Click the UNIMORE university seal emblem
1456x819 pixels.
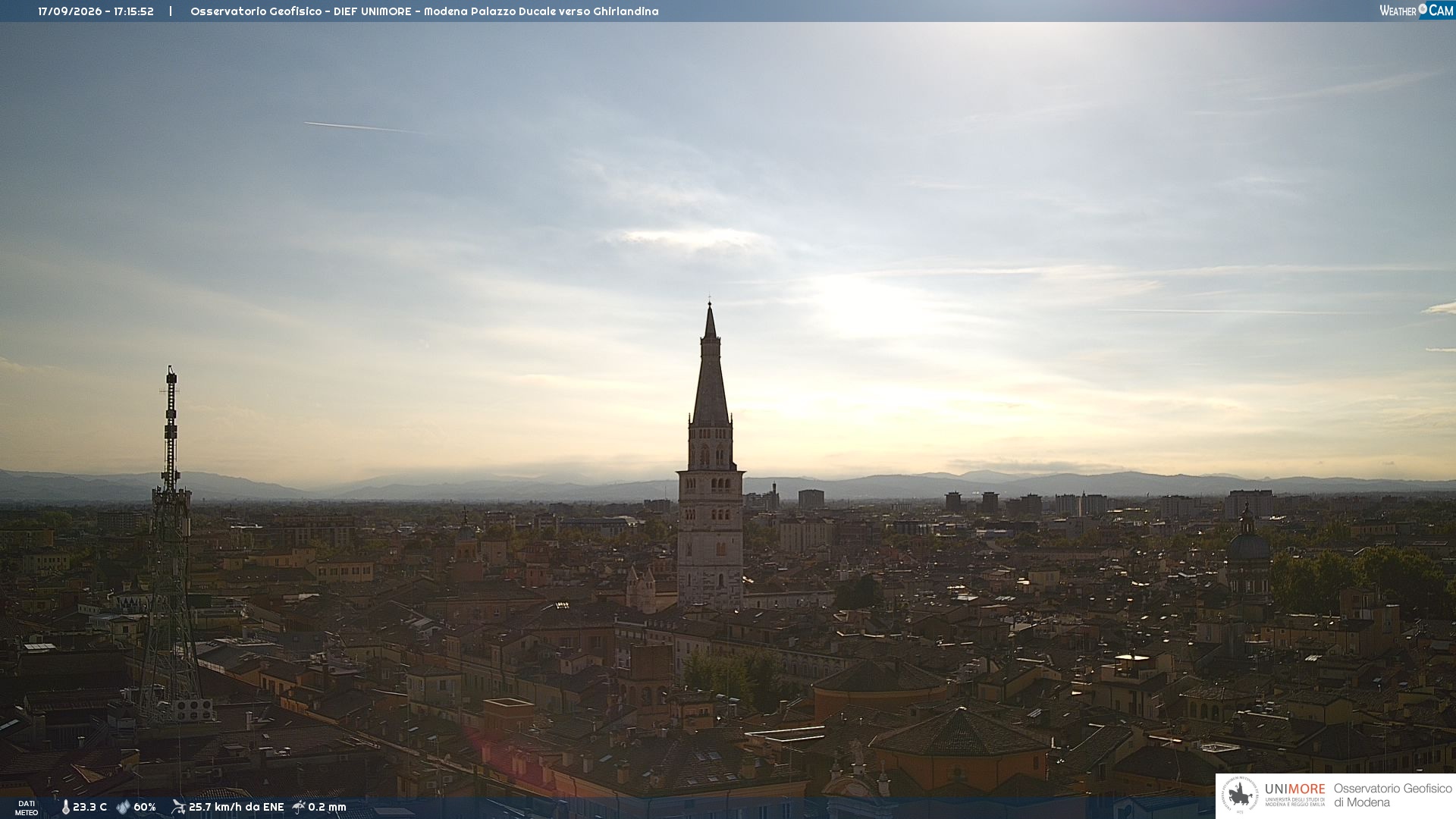[1240, 795]
